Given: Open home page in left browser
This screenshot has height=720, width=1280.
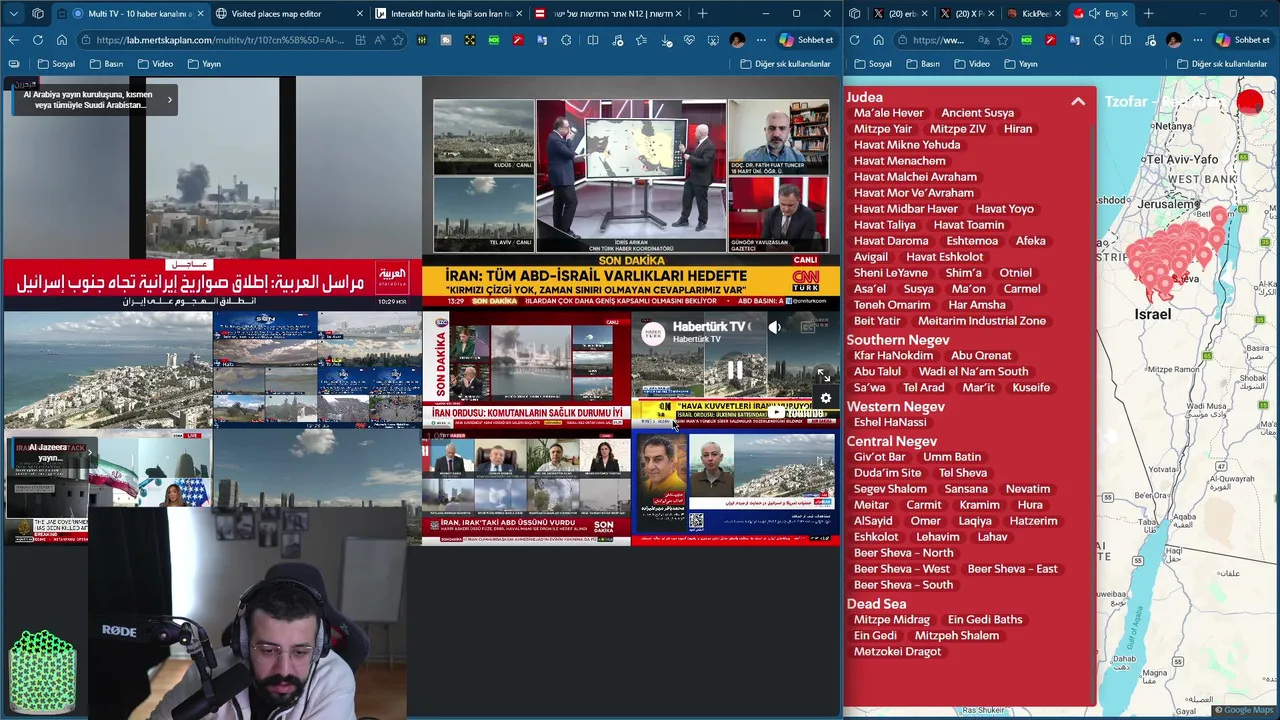Looking at the screenshot, I should point(62,40).
